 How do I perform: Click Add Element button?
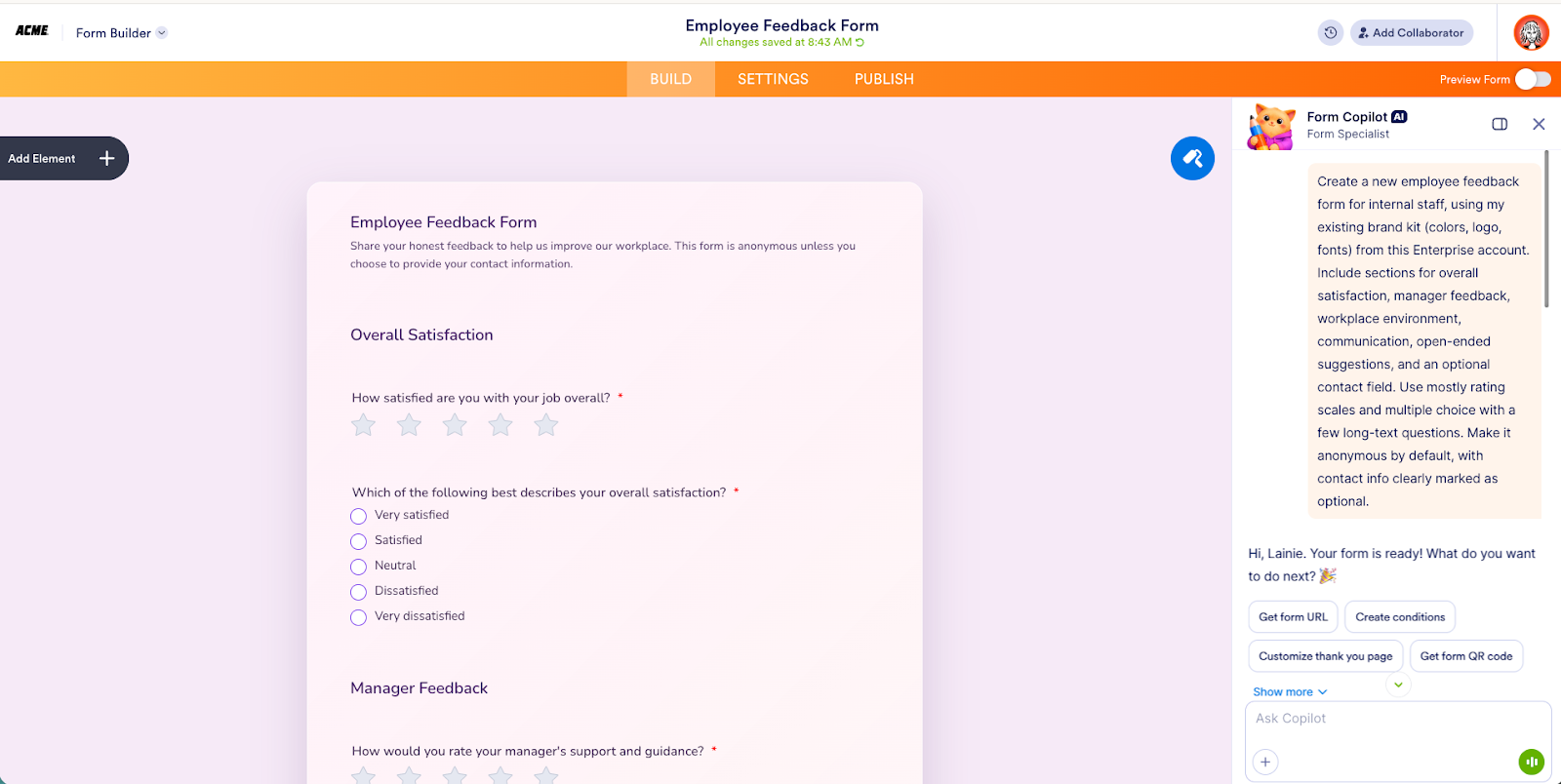pos(62,158)
